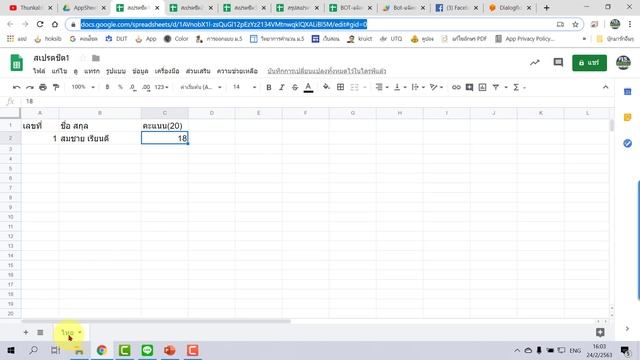Open the saved-changes history link
The image size is (640, 360).
tap(327, 71)
